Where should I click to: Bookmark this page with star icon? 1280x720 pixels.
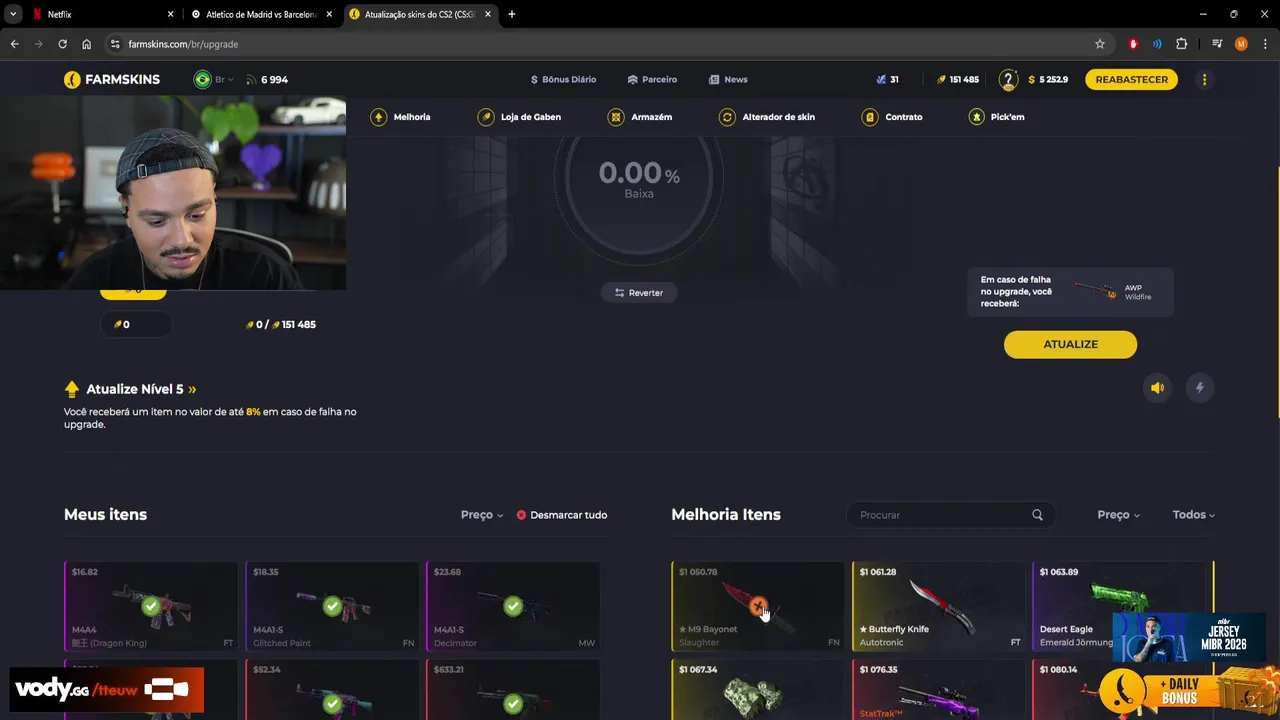coord(1100,44)
